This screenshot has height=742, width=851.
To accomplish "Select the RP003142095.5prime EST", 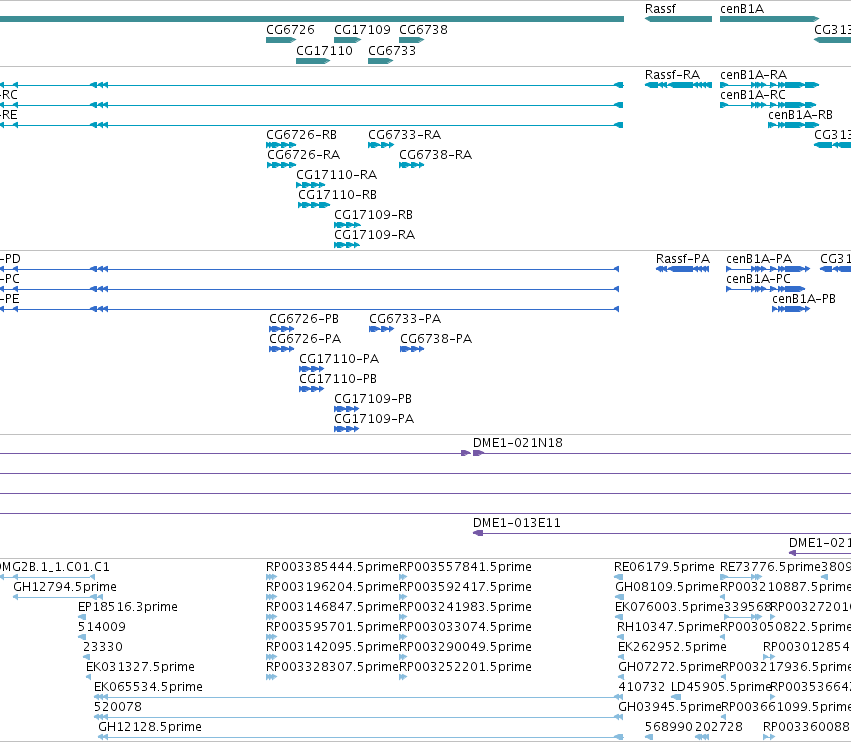I will pyautogui.click(x=271, y=657).
